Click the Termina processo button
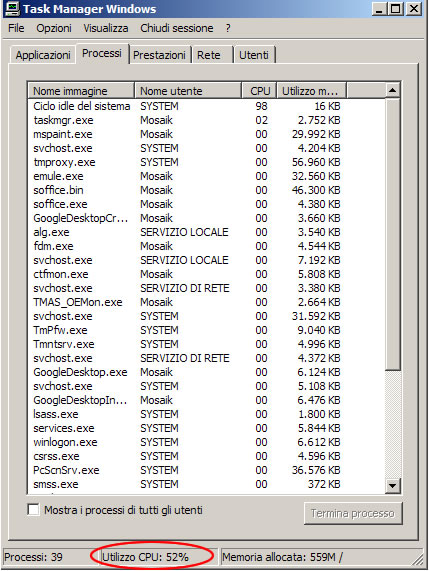 353,513
